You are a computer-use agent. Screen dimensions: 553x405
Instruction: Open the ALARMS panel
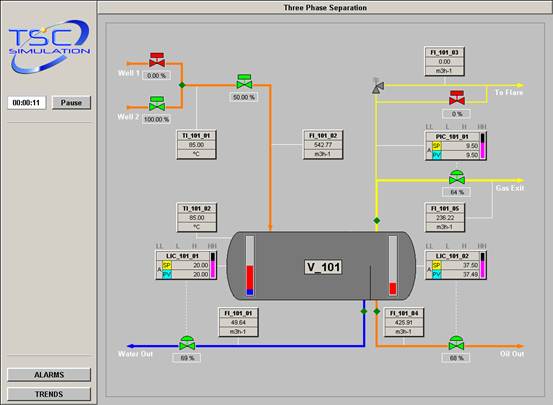[49, 375]
